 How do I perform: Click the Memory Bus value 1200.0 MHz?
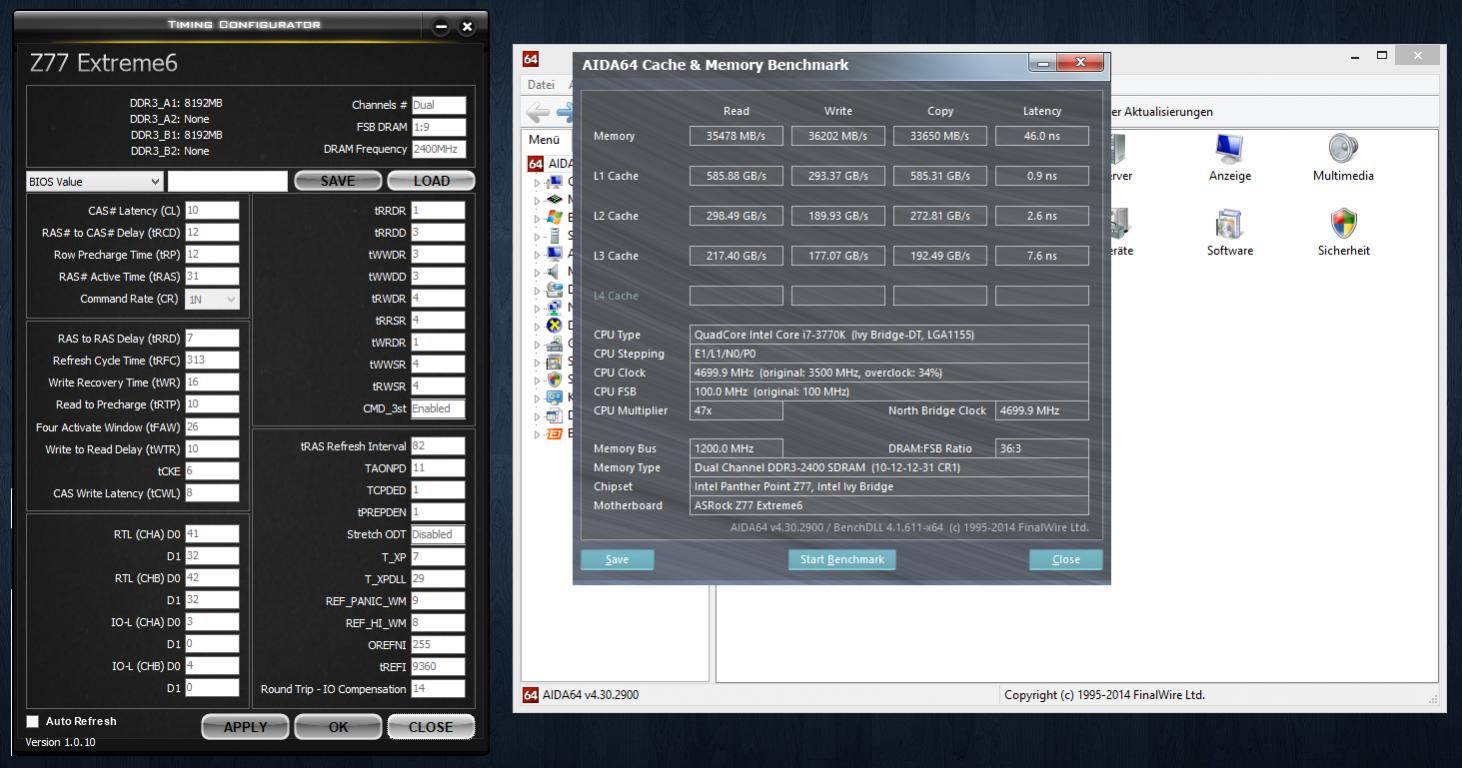[736, 449]
